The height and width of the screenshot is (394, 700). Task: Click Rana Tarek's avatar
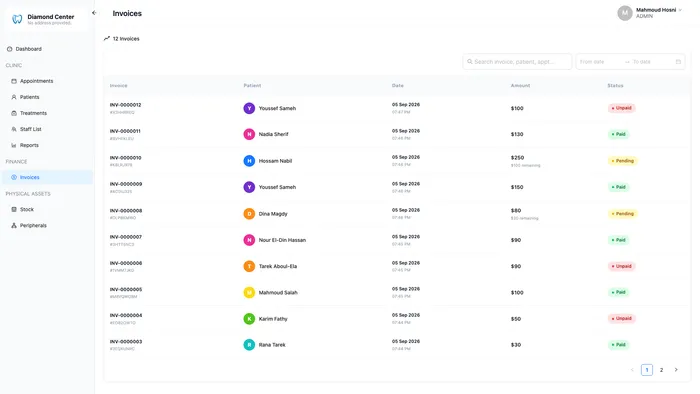point(249,345)
